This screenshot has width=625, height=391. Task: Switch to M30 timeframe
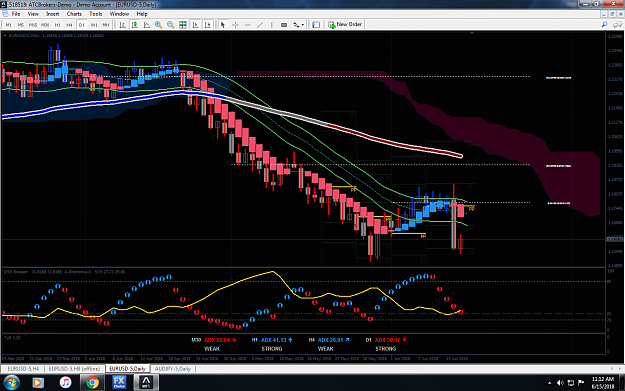45,25
